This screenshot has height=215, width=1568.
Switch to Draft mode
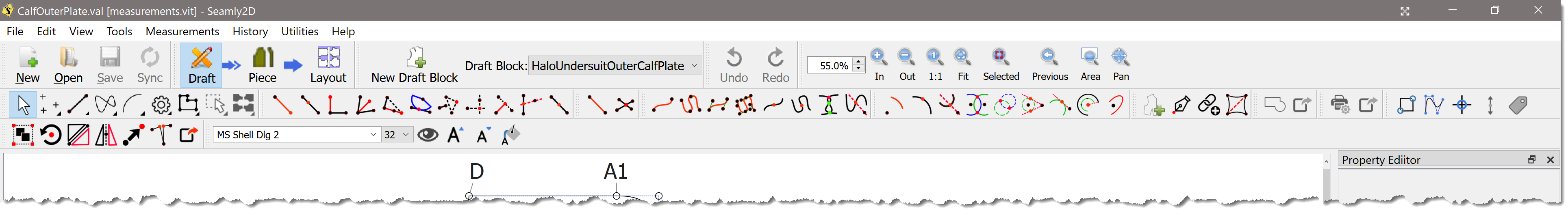[202, 65]
